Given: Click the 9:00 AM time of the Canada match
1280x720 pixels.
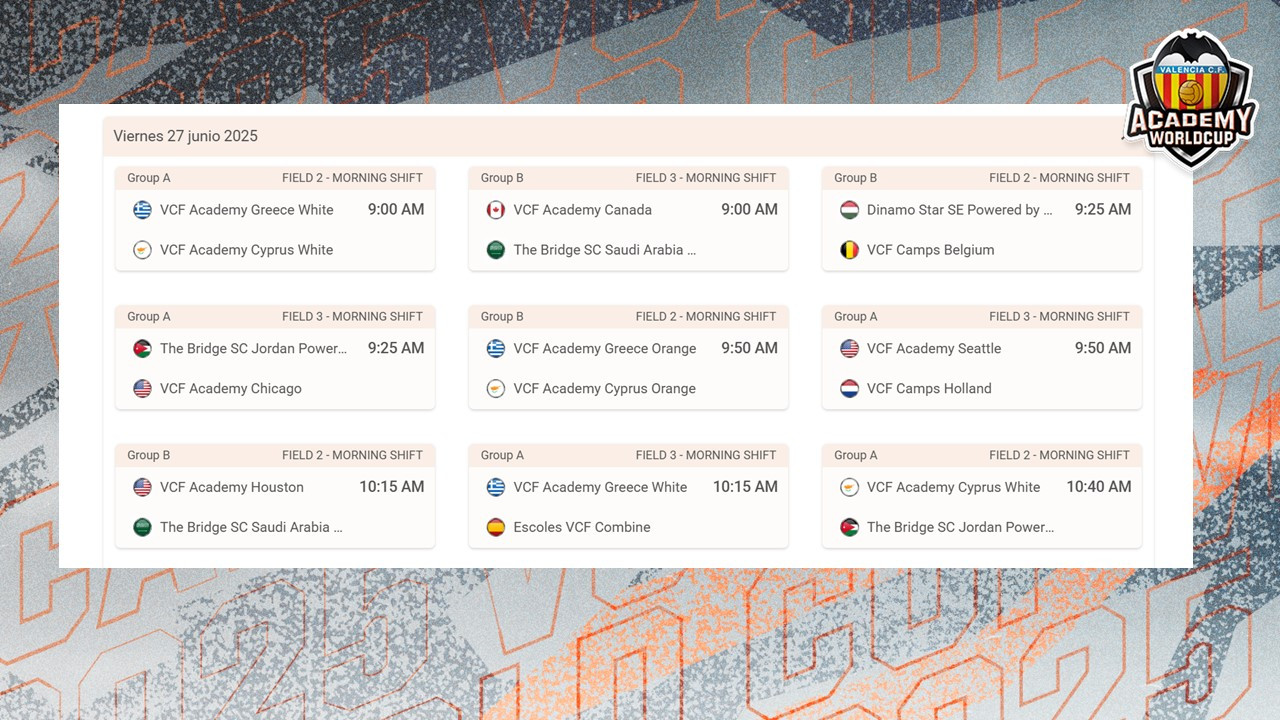Looking at the screenshot, I should [750, 210].
